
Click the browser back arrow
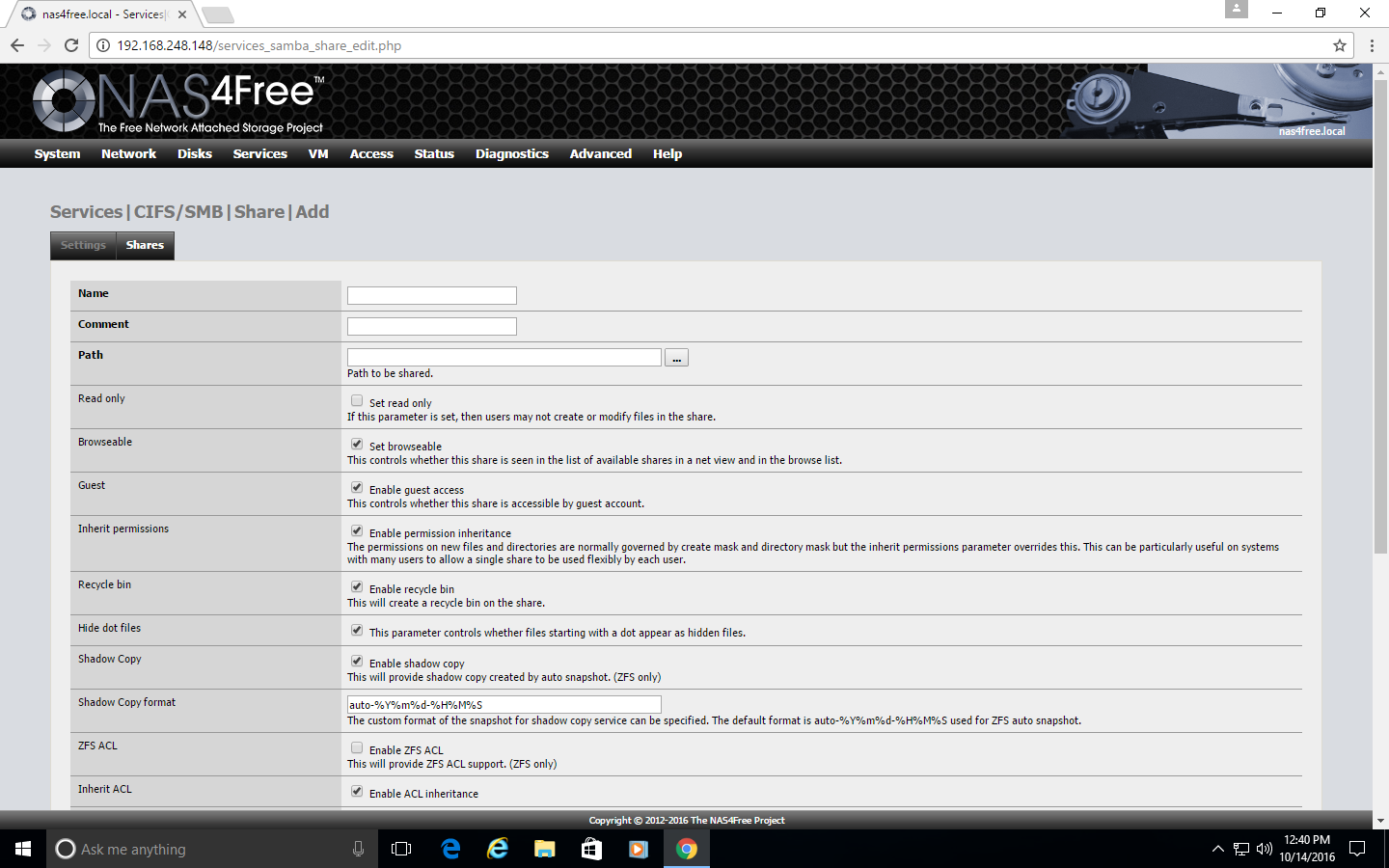coord(17,45)
